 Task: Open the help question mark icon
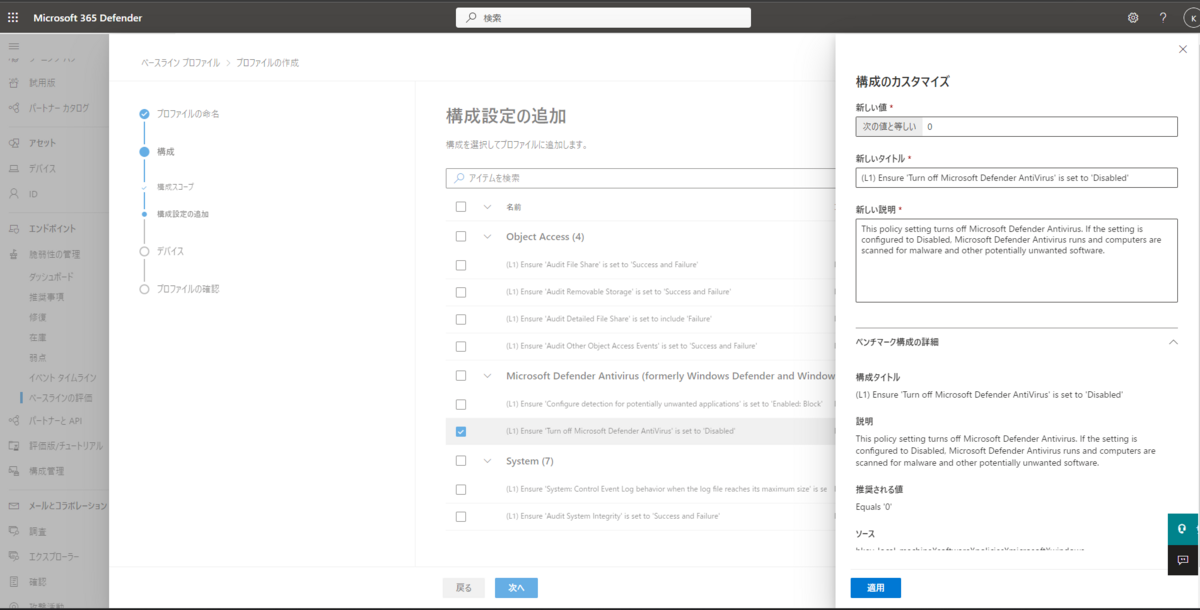1163,18
